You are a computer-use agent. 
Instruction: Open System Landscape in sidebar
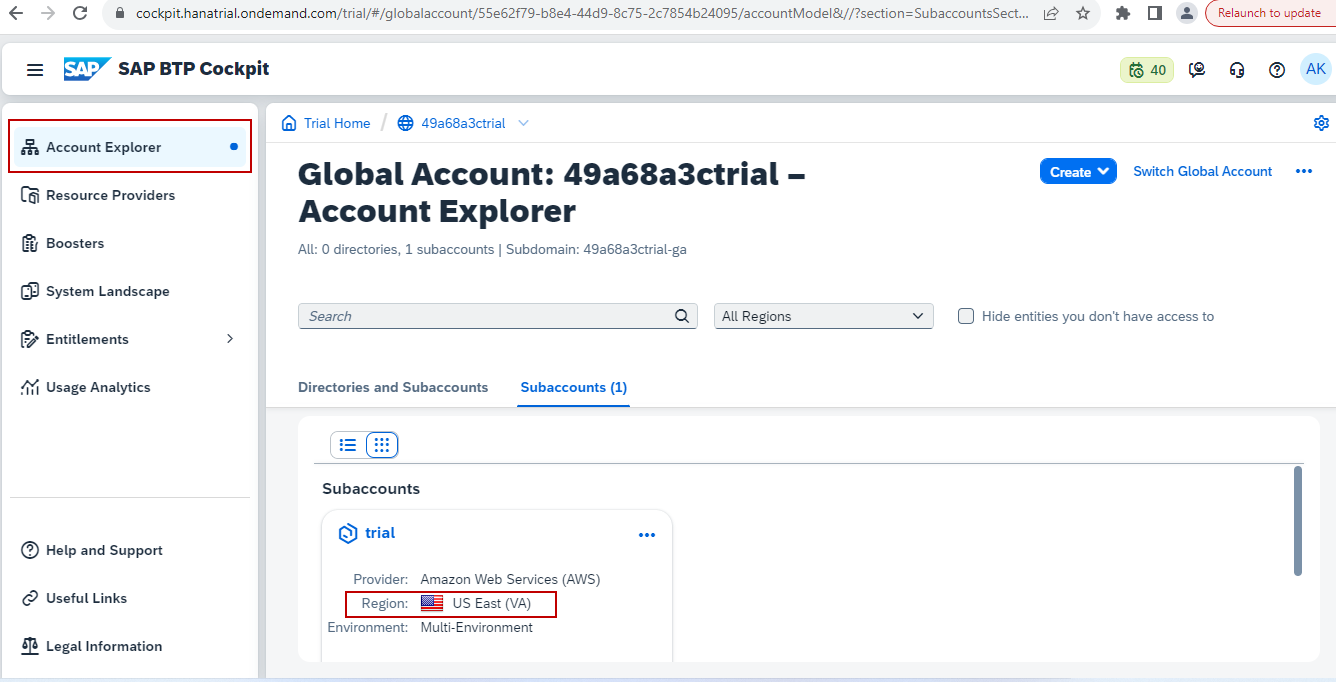point(130,291)
